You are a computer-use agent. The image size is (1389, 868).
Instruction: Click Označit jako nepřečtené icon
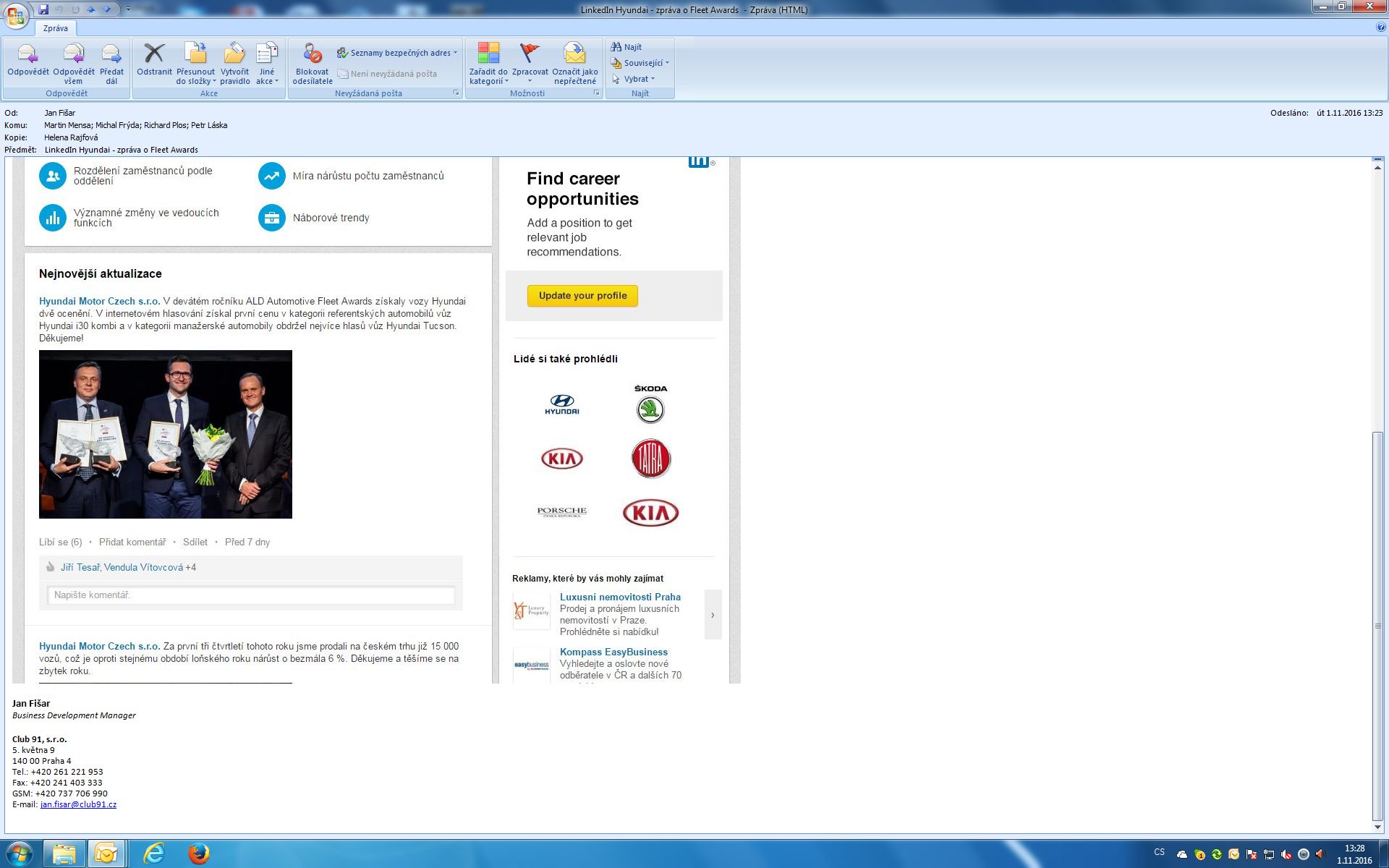(575, 63)
